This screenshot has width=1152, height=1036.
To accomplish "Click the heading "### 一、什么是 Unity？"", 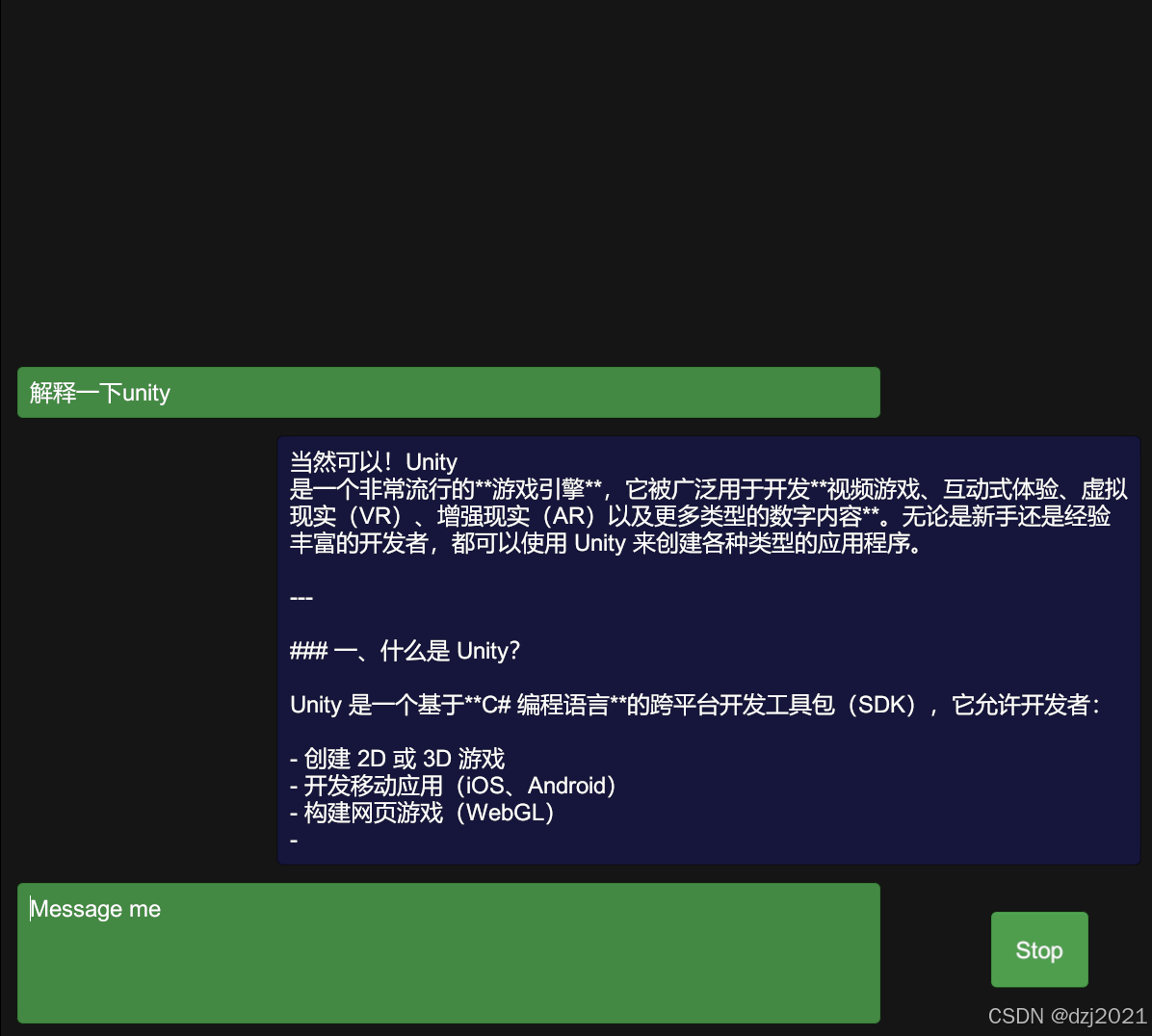I will pyautogui.click(x=405, y=651).
